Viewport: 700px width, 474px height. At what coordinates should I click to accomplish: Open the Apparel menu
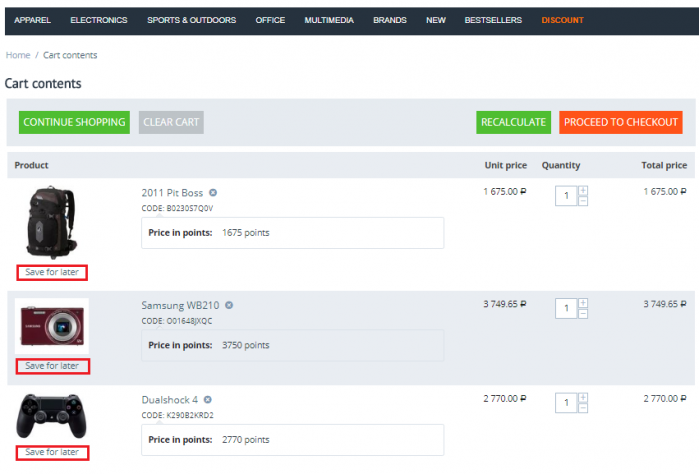point(32,21)
